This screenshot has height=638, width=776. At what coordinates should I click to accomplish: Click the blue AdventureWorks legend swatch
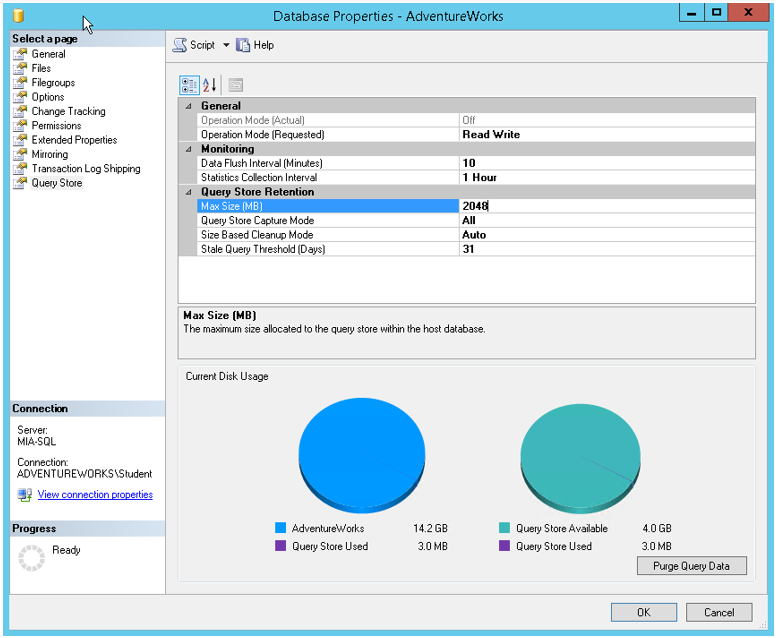click(281, 528)
